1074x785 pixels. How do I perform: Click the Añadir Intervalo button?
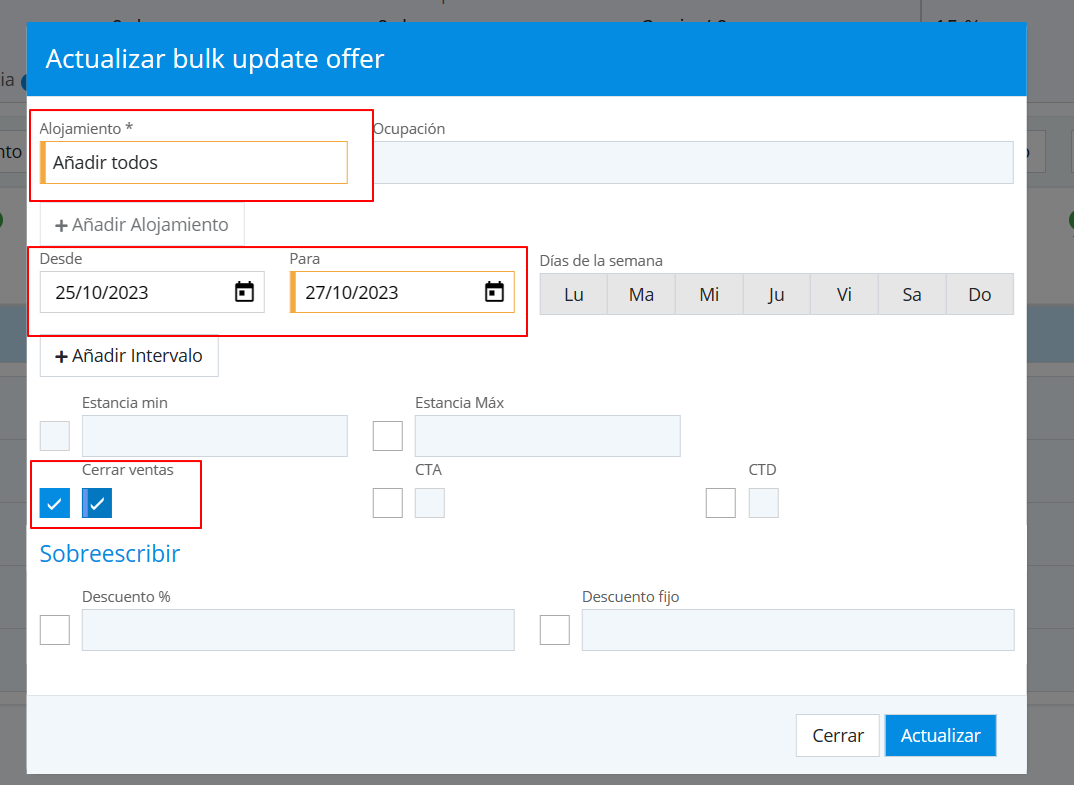tap(129, 356)
